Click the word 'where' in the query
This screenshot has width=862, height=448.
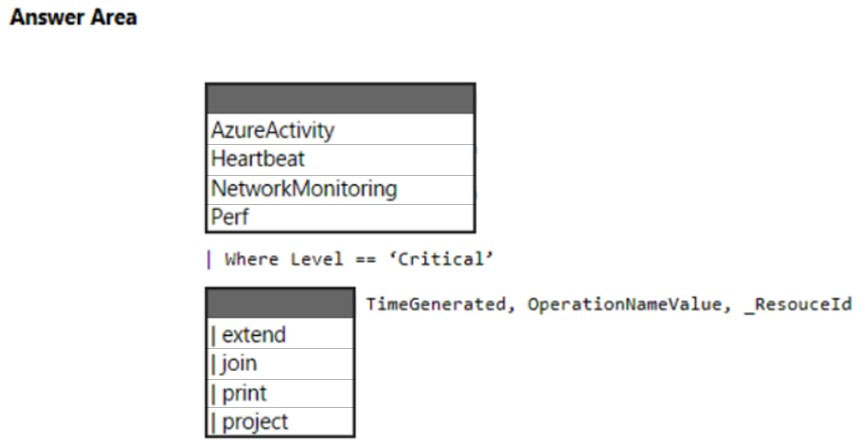click(252, 259)
